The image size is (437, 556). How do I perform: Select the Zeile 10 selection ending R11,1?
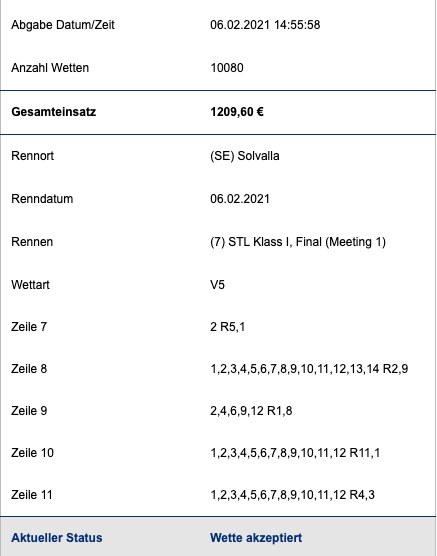[x=295, y=453]
